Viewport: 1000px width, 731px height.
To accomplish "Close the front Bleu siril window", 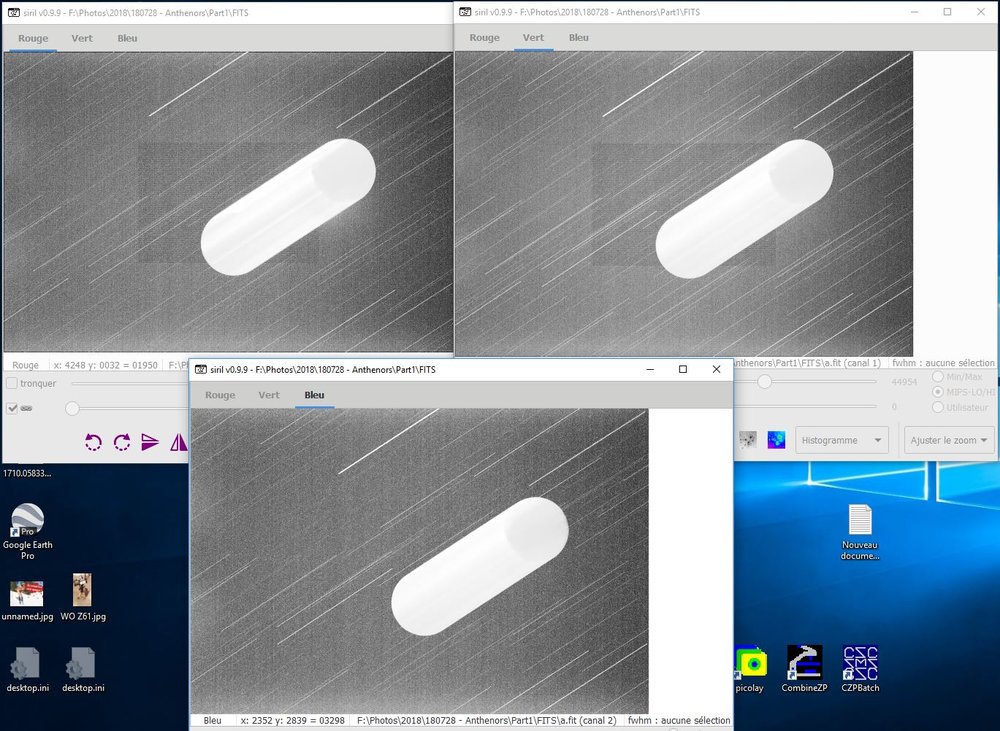I will [716, 369].
